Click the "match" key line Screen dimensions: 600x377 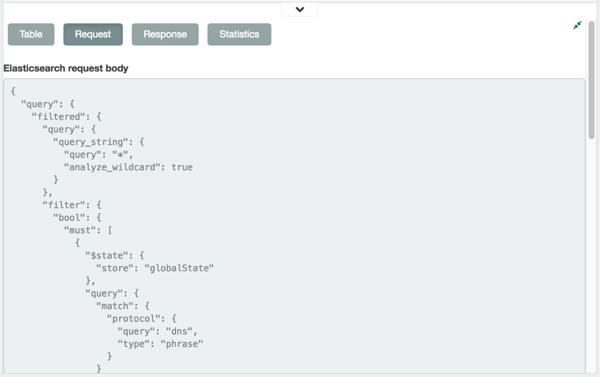[123, 306]
